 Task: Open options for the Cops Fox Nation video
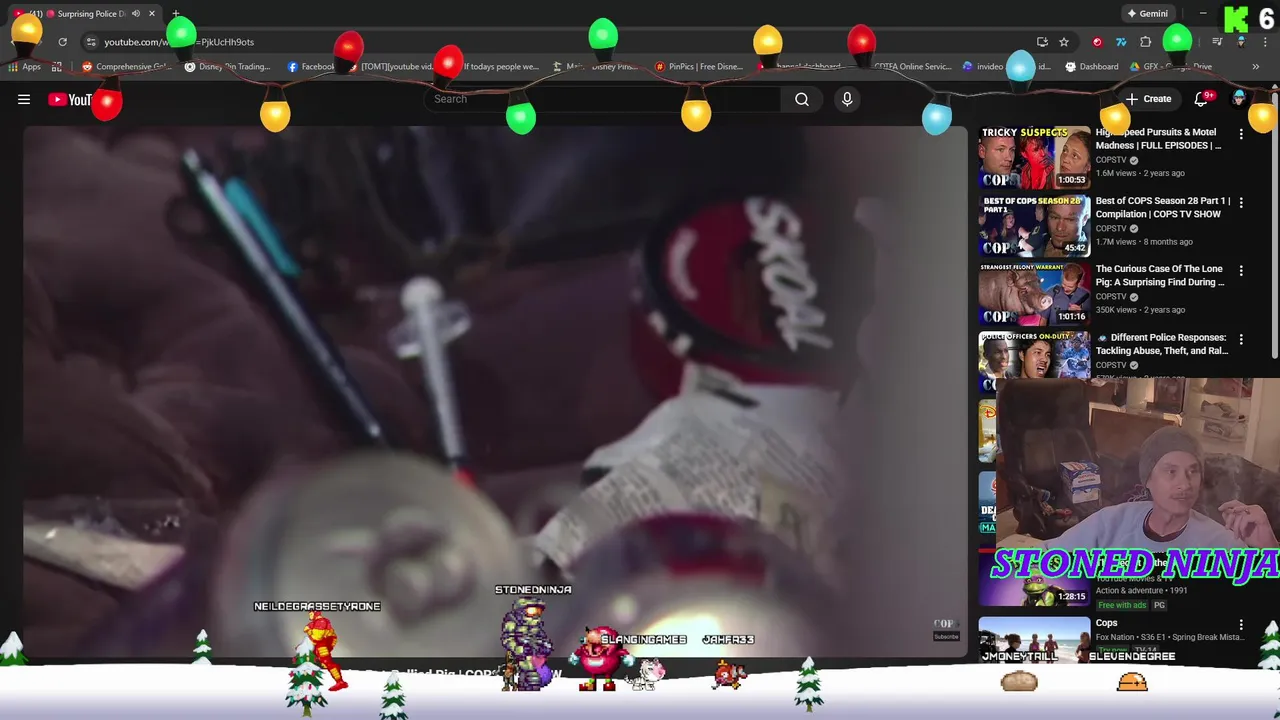point(1241,624)
